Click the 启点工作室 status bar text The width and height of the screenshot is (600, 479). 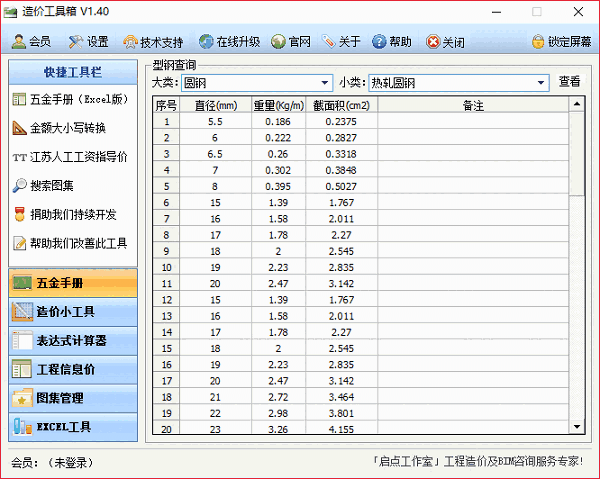pos(478,461)
